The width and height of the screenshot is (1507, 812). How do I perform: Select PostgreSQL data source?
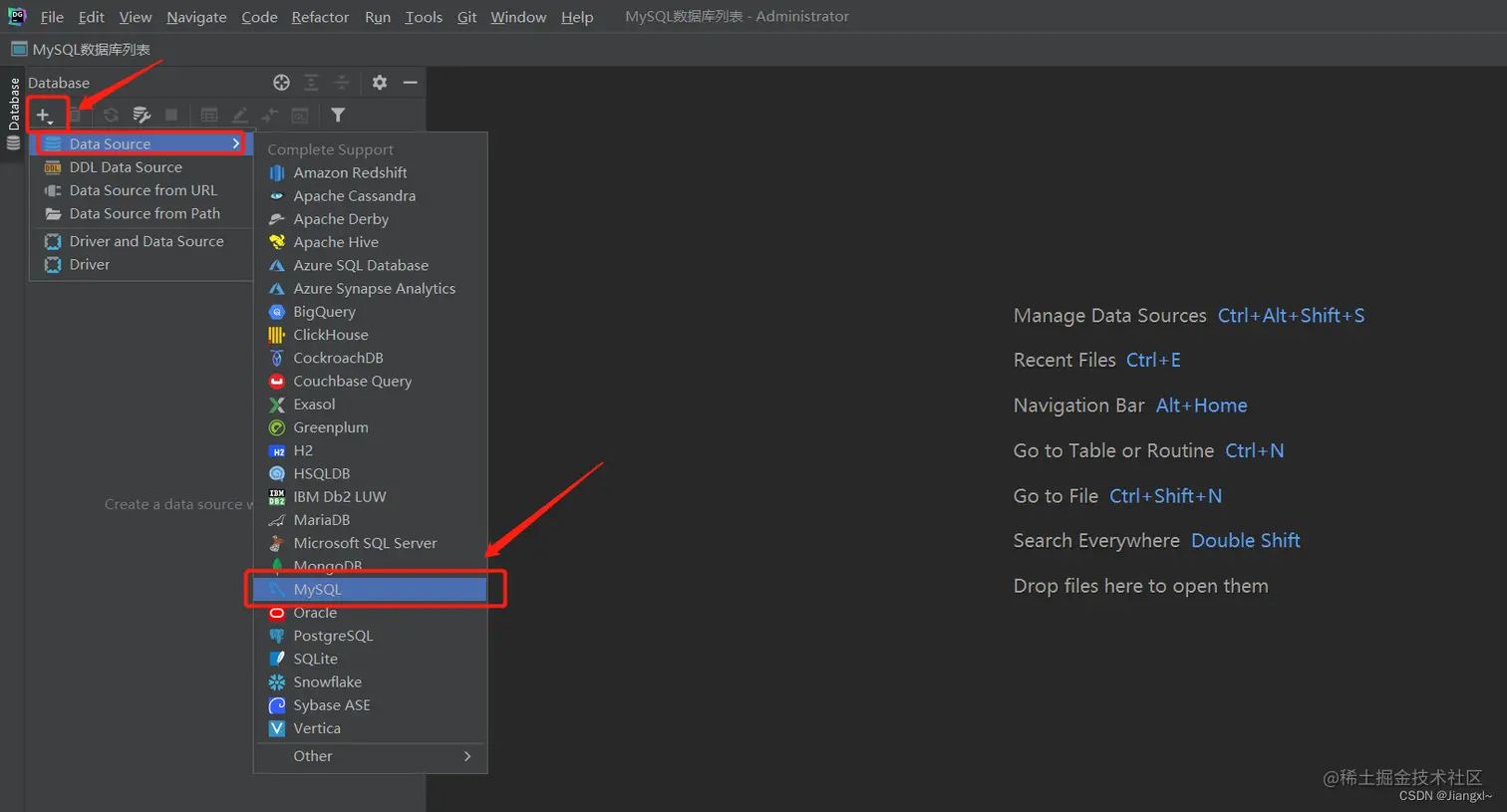coord(370,636)
